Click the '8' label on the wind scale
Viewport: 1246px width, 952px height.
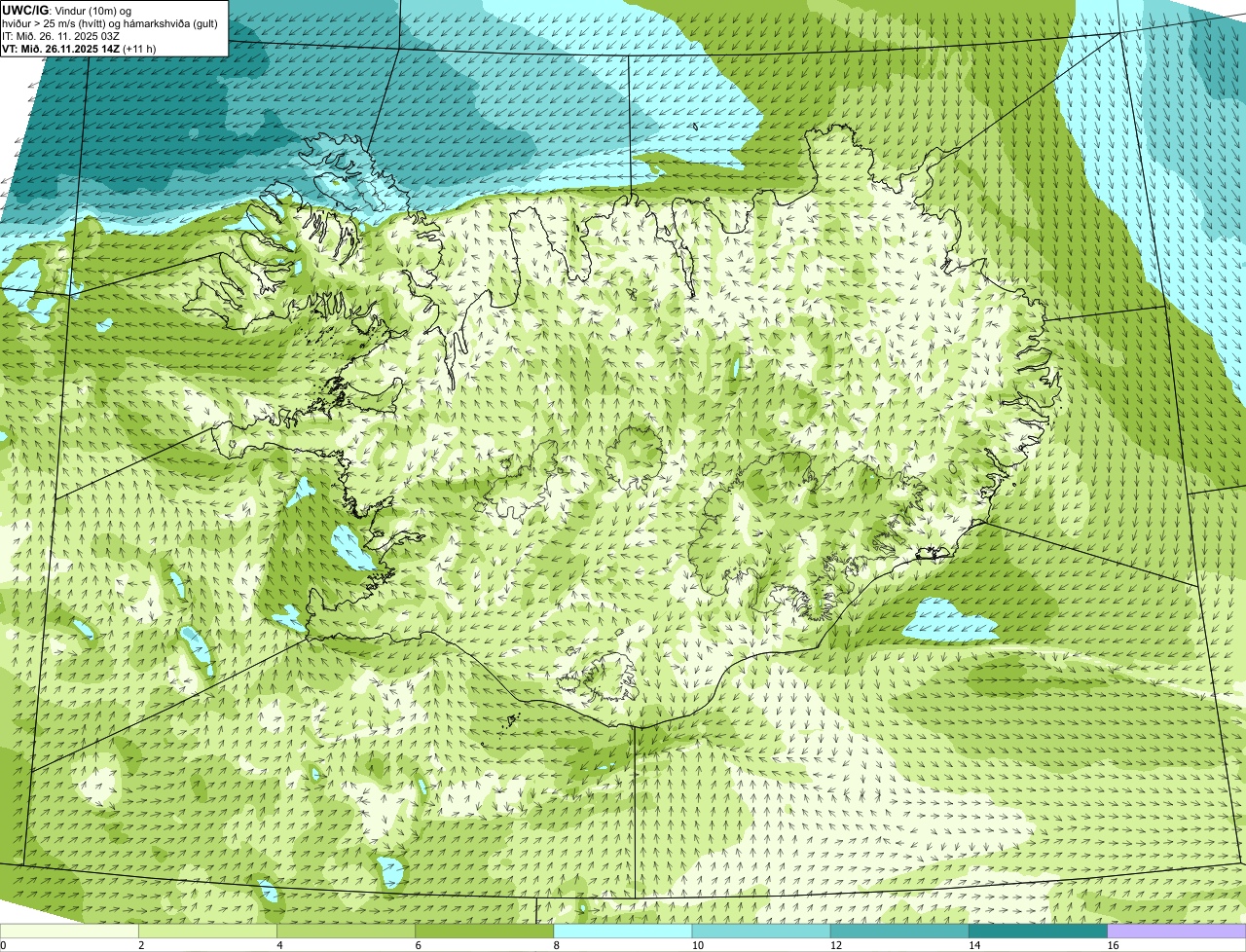click(556, 945)
